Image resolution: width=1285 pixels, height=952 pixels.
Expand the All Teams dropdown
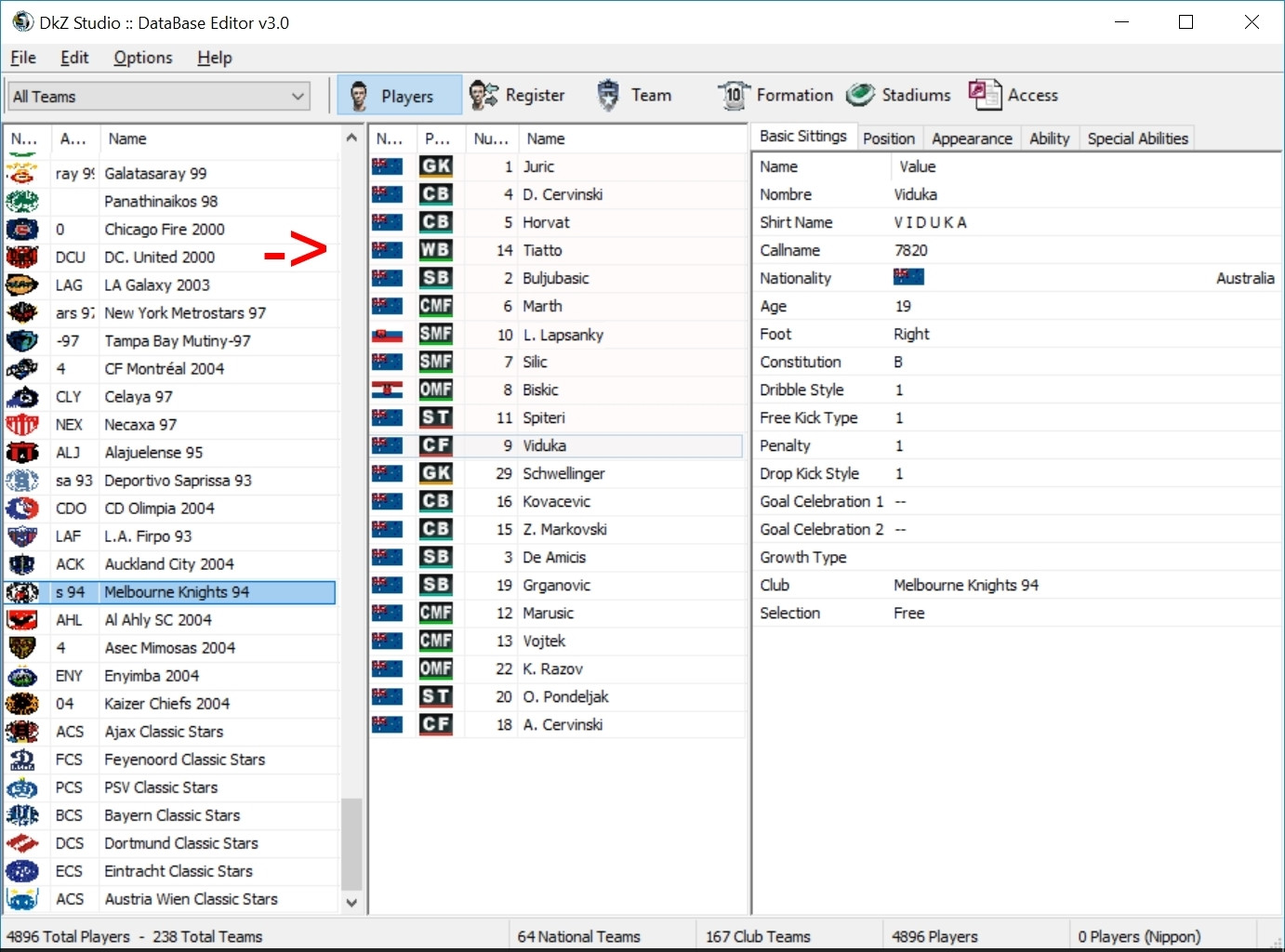159,96
